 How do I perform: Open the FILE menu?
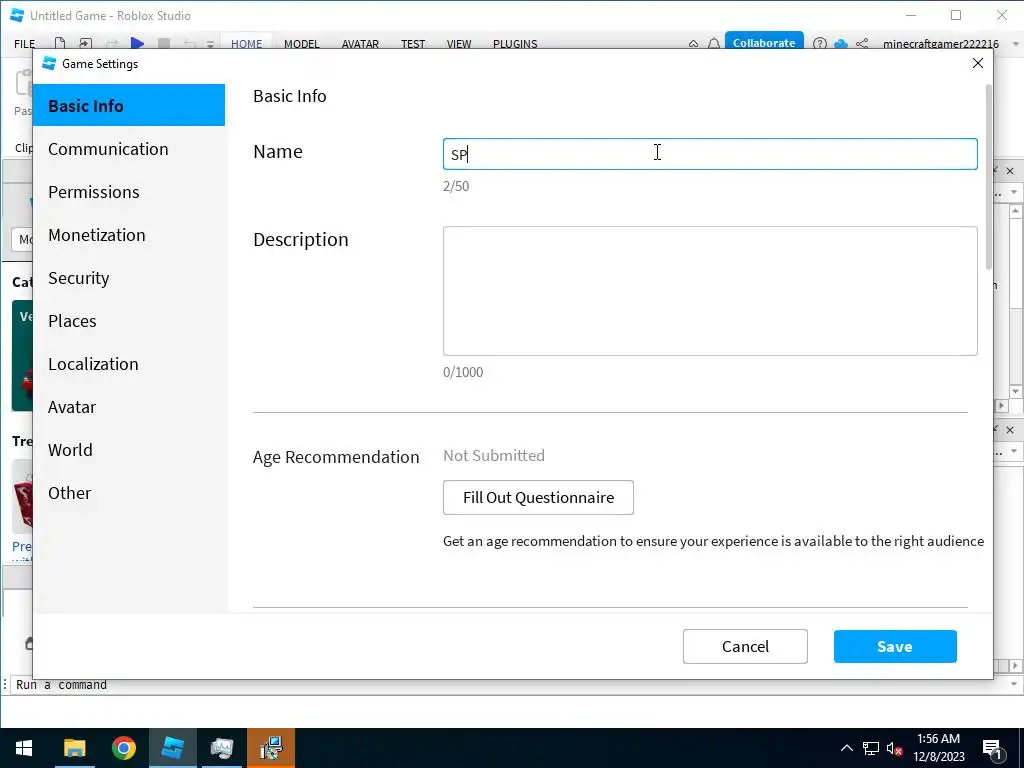[x=25, y=44]
